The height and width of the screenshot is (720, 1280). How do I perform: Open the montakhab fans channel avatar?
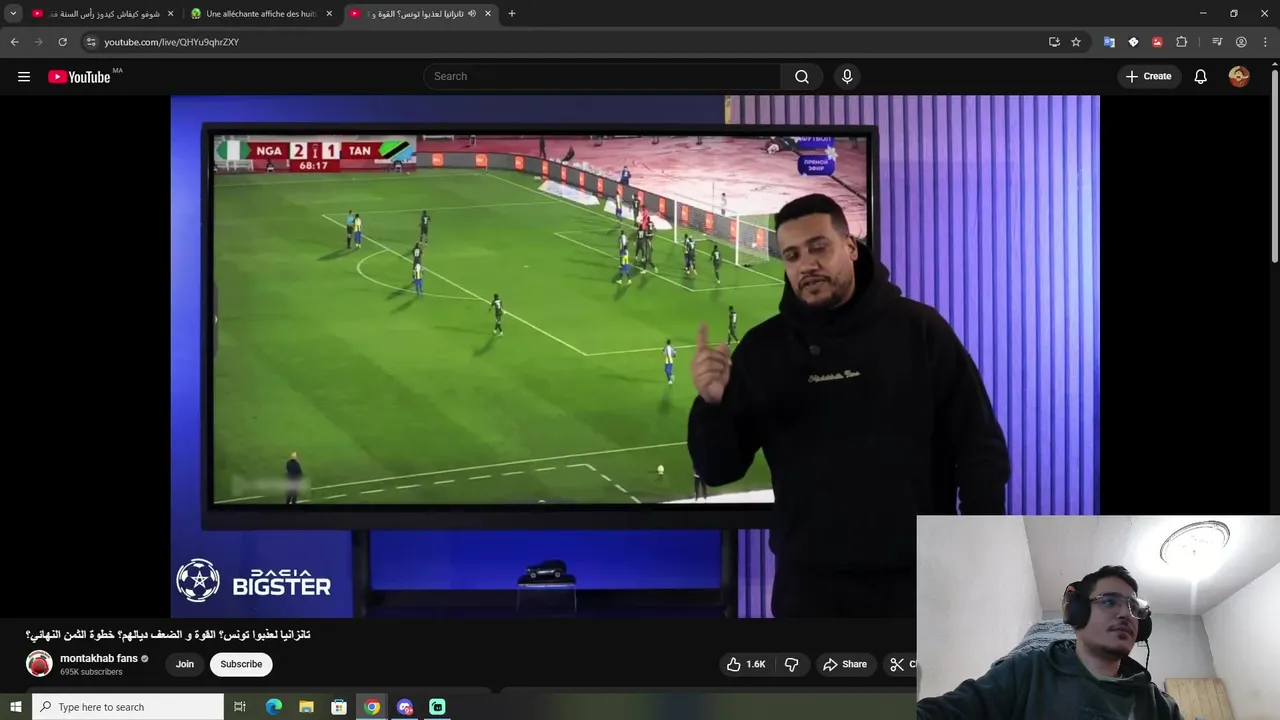pyautogui.click(x=39, y=664)
